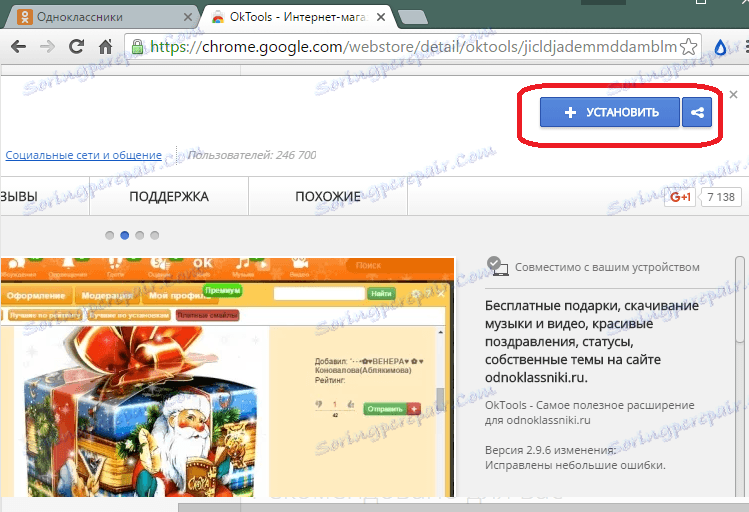Open the browser home page icon
This screenshot has height=512, width=749.
[105, 46]
